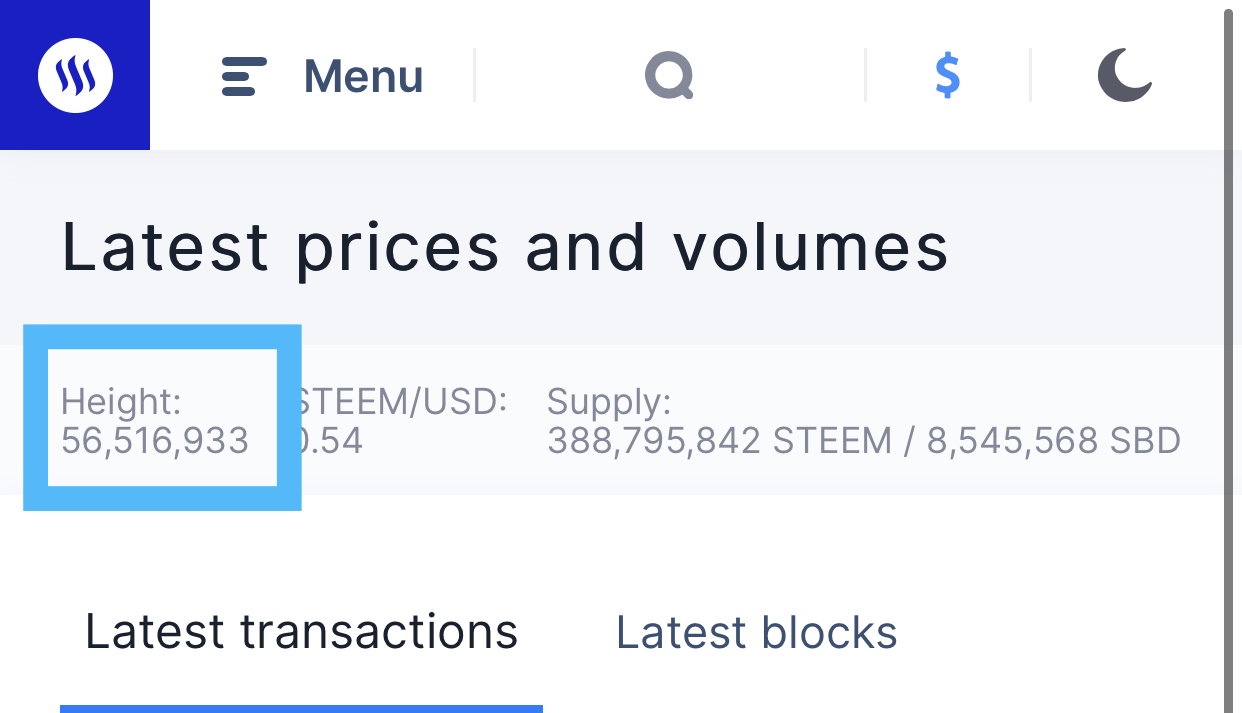Click the 8,545,568 SBD supply figure
Image resolution: width=1242 pixels, height=713 pixels.
pyautogui.click(x=1054, y=441)
